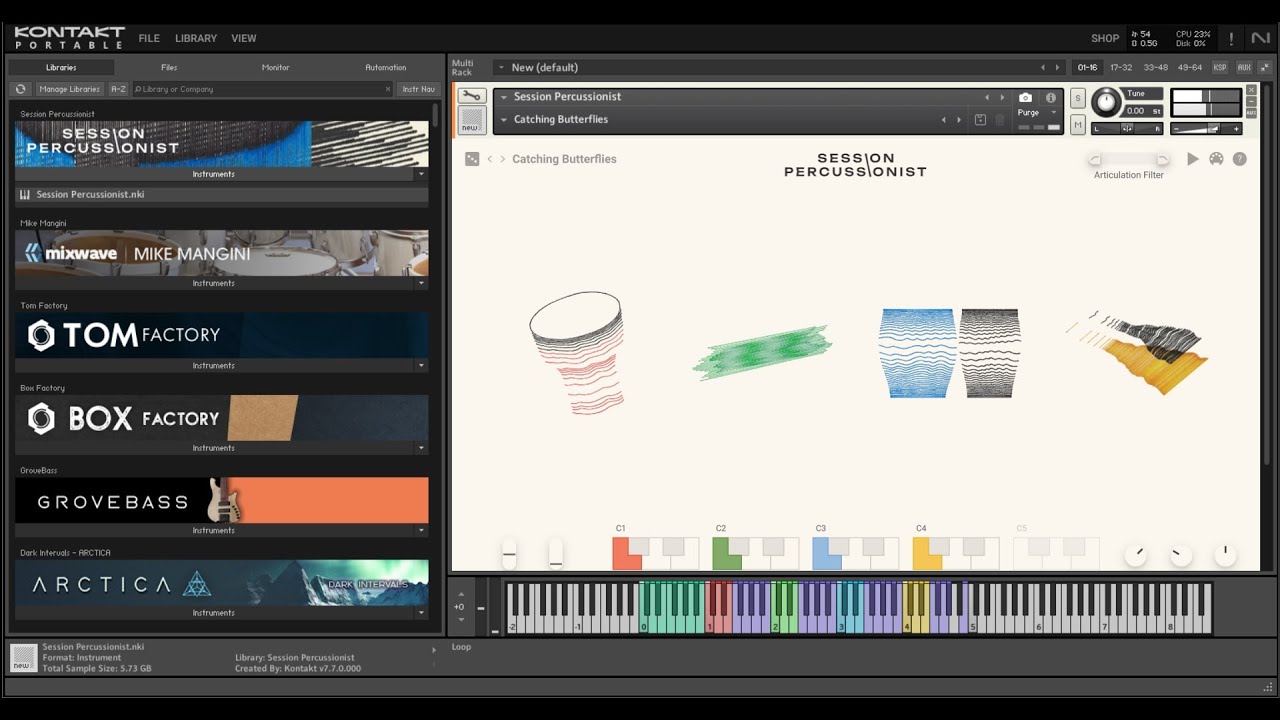Open the Catching Butterflies snapshot dropdown

tap(504, 120)
